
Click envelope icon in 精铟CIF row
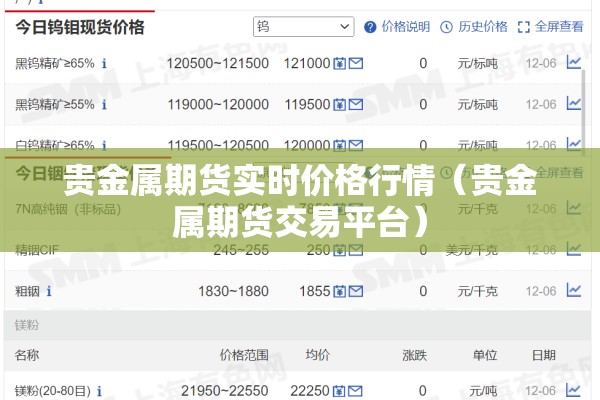click(x=356, y=250)
